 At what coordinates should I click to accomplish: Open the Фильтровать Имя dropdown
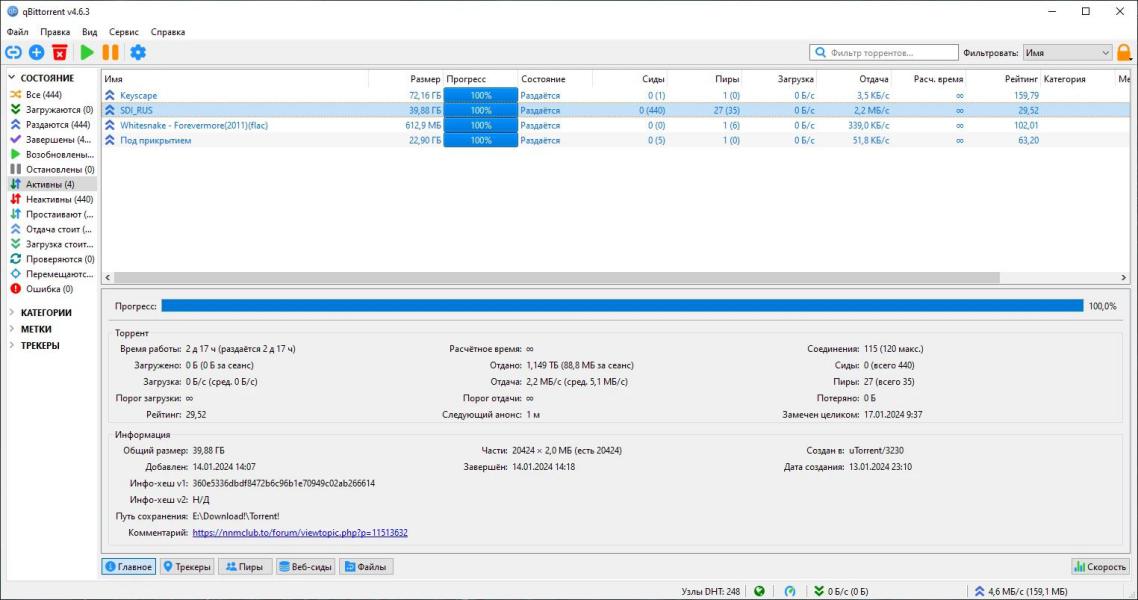click(x=1067, y=53)
